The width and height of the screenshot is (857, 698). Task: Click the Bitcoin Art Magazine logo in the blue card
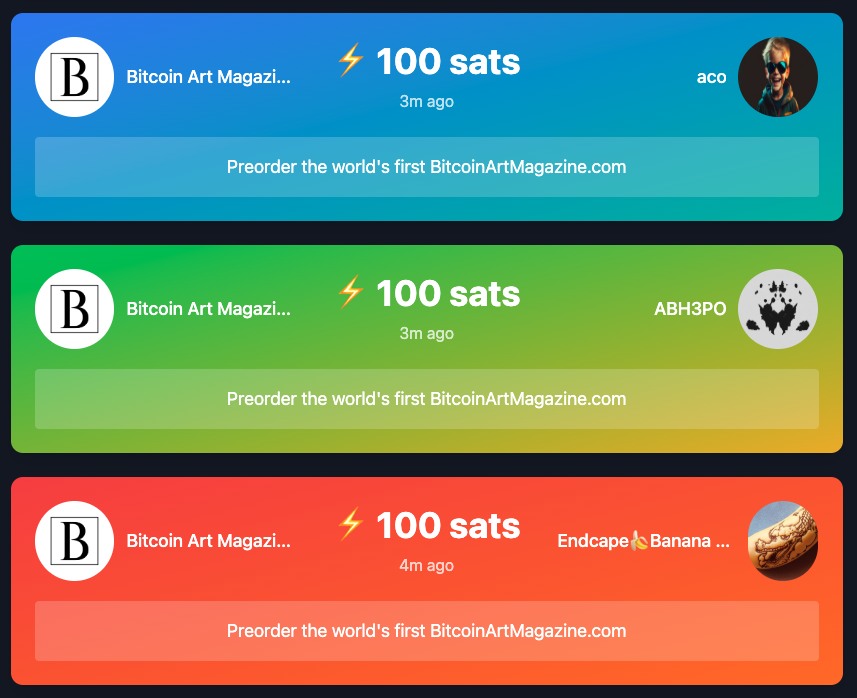coord(75,77)
